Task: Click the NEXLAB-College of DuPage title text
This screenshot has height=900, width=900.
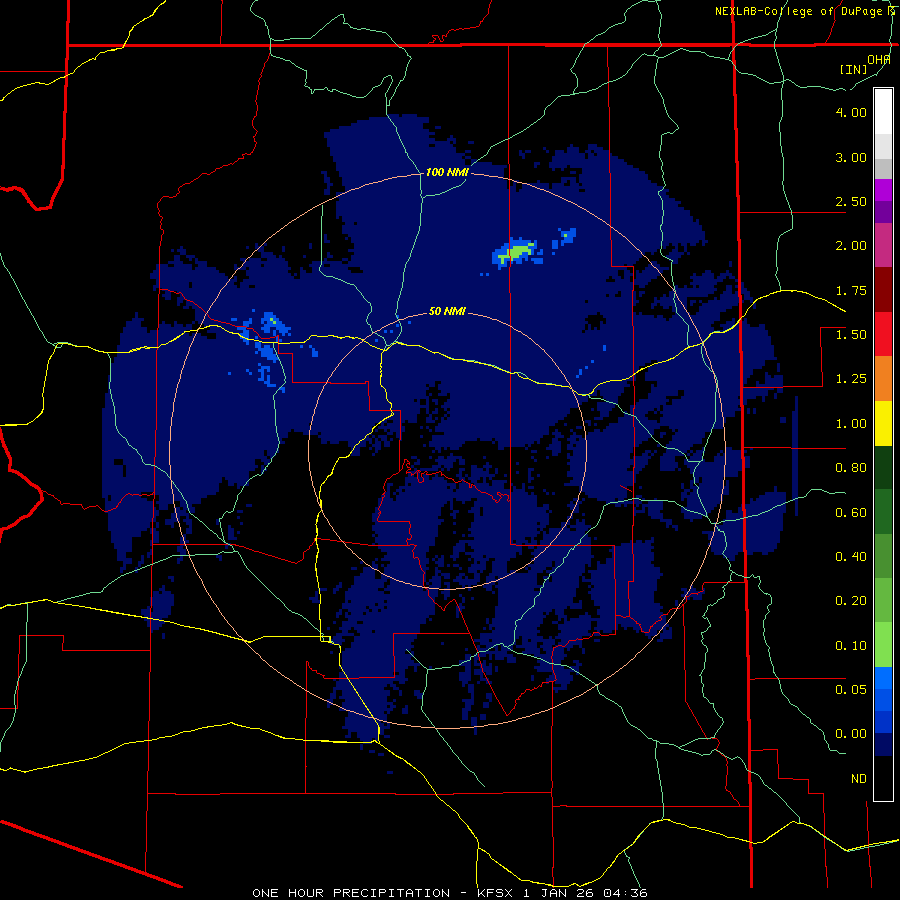Action: tap(804, 11)
